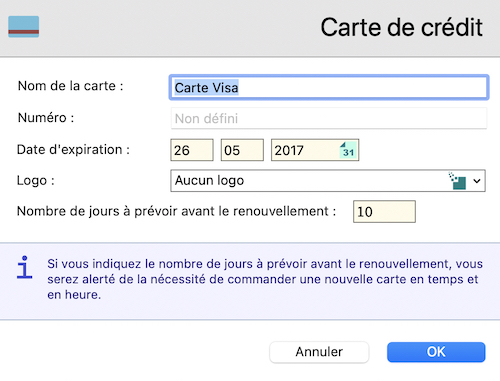
Task: Click the renewal days field showing 10
Action: click(x=384, y=211)
